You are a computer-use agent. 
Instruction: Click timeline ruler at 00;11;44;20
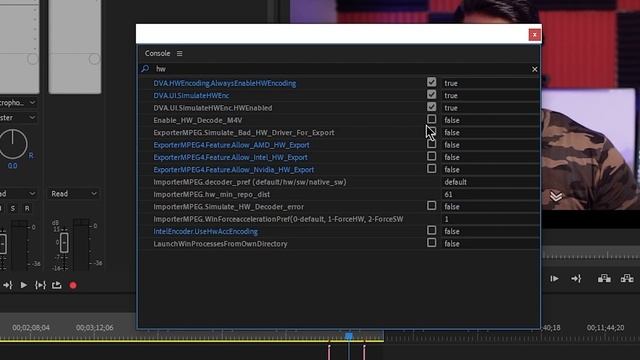tap(605, 327)
